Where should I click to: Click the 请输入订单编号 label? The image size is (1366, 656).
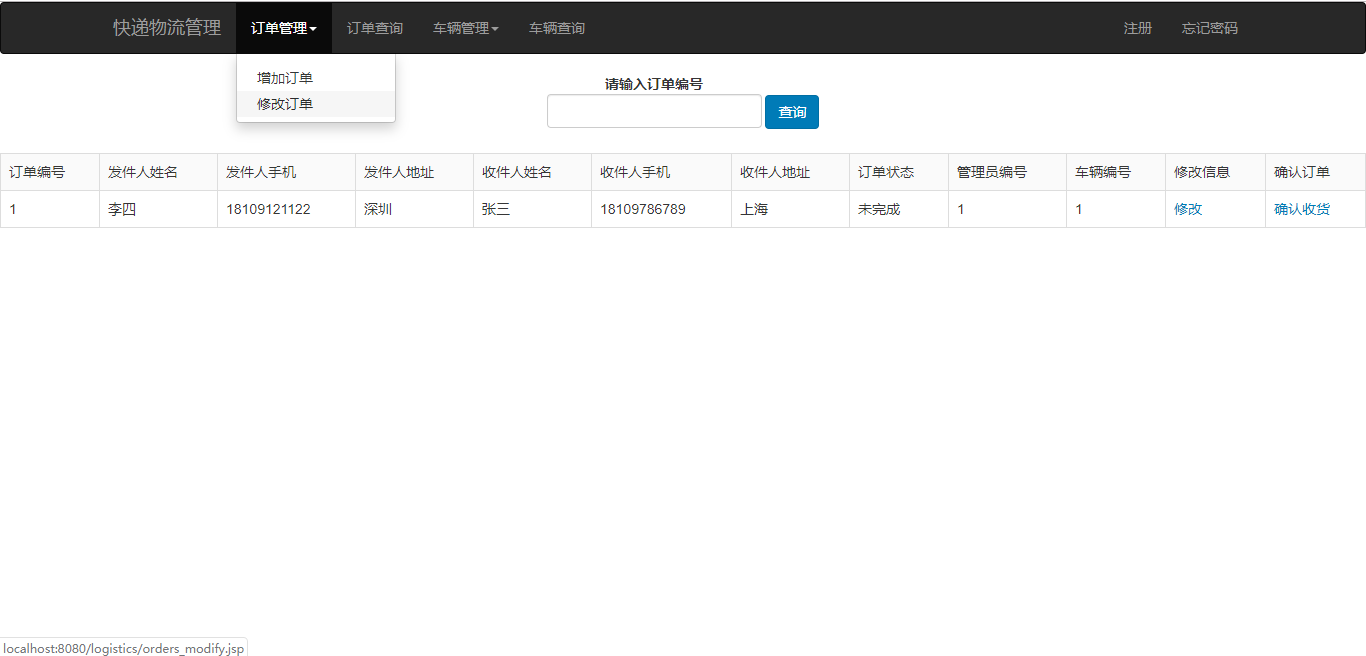654,84
